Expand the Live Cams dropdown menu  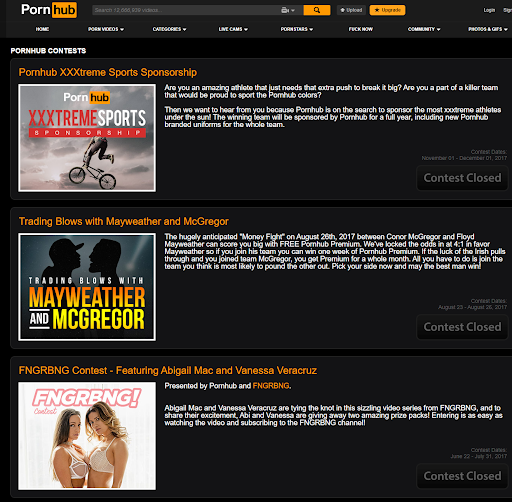click(233, 29)
